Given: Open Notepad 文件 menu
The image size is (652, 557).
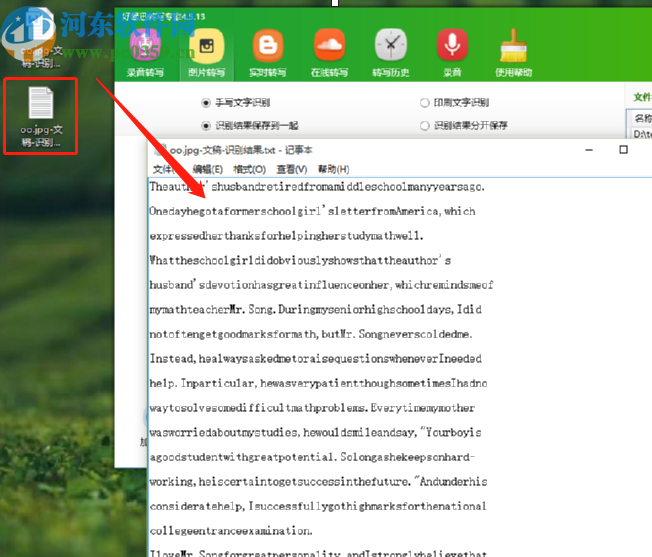Looking at the screenshot, I should click(x=163, y=169).
